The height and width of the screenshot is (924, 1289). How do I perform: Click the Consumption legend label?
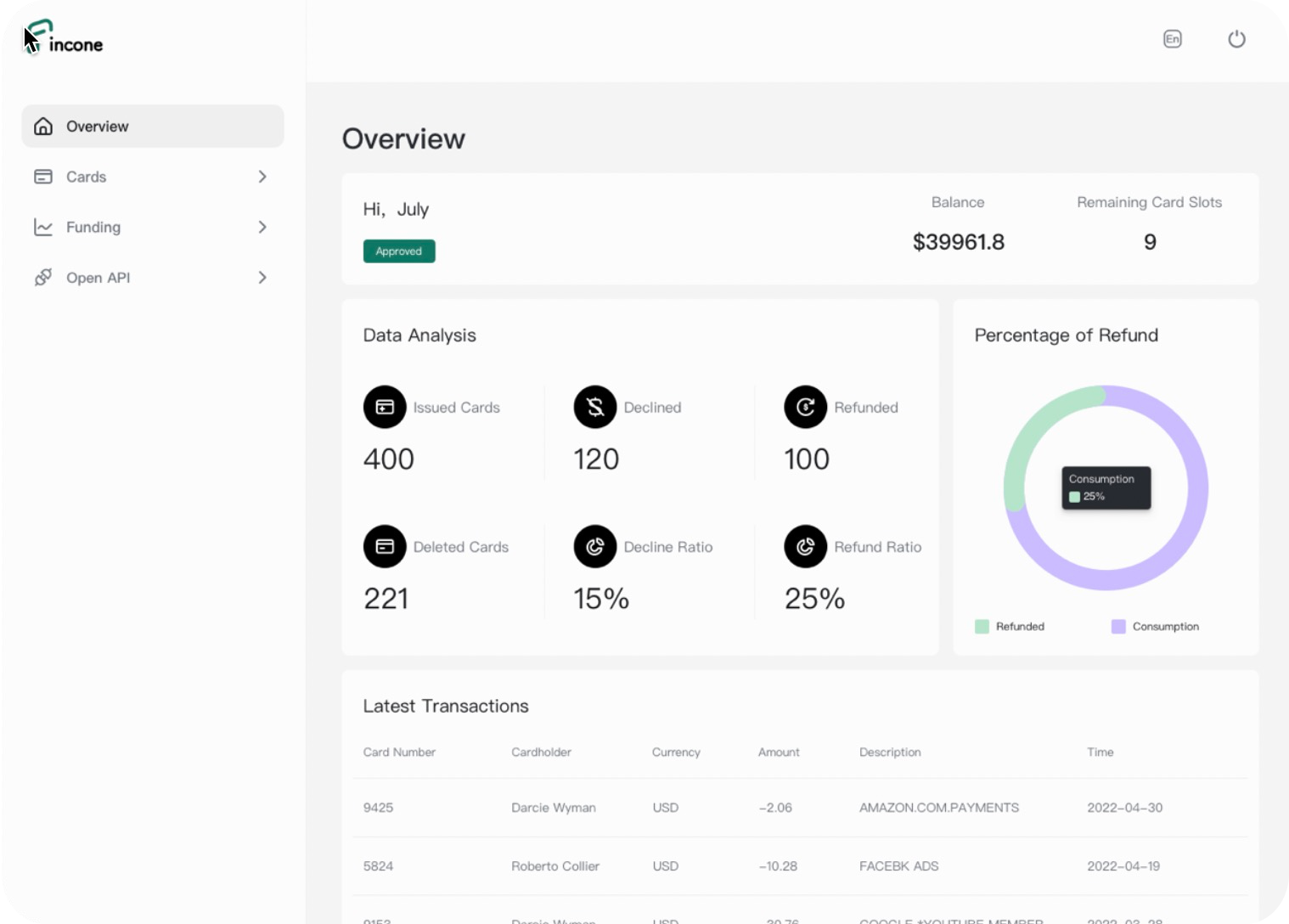click(1166, 627)
